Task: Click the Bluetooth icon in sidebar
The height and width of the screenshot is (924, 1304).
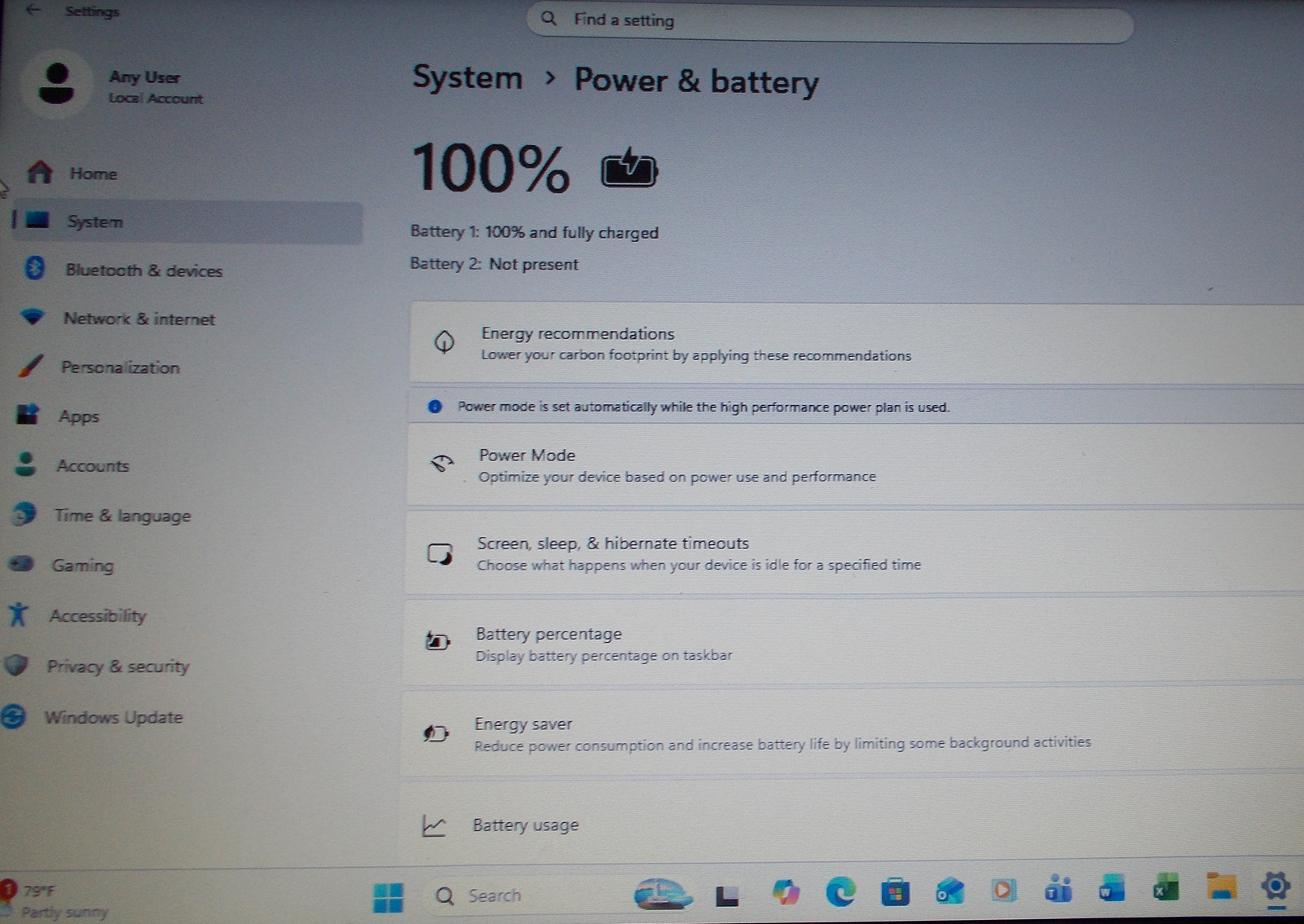Action: point(34,267)
